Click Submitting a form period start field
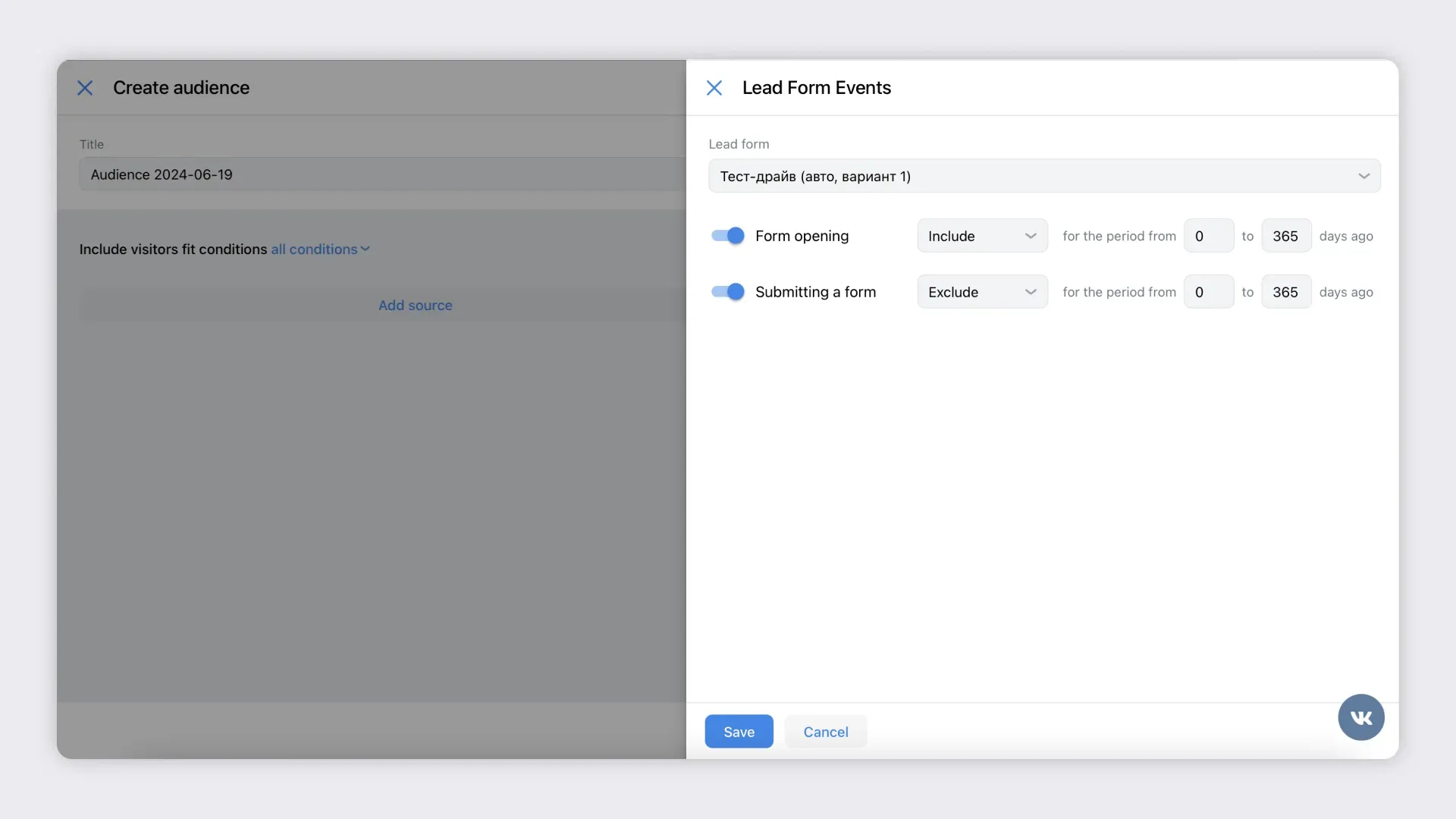This screenshot has width=1456, height=819. click(x=1208, y=292)
